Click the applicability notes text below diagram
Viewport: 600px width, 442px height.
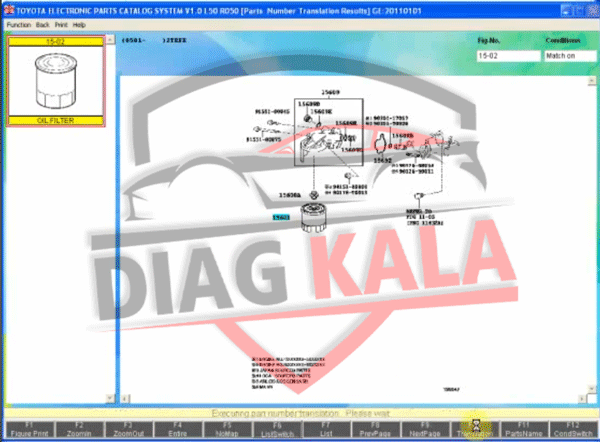pyautogui.click(x=288, y=373)
